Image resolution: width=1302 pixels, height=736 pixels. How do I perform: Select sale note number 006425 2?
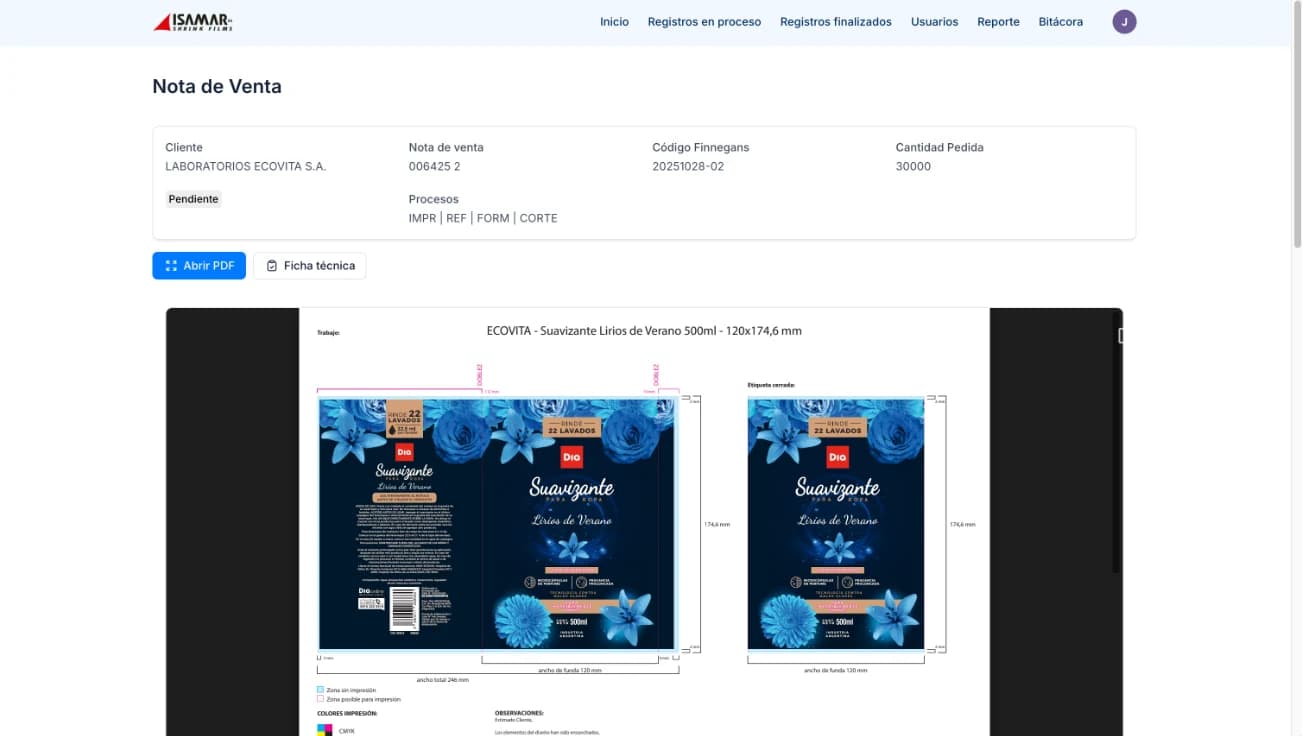click(x=435, y=166)
